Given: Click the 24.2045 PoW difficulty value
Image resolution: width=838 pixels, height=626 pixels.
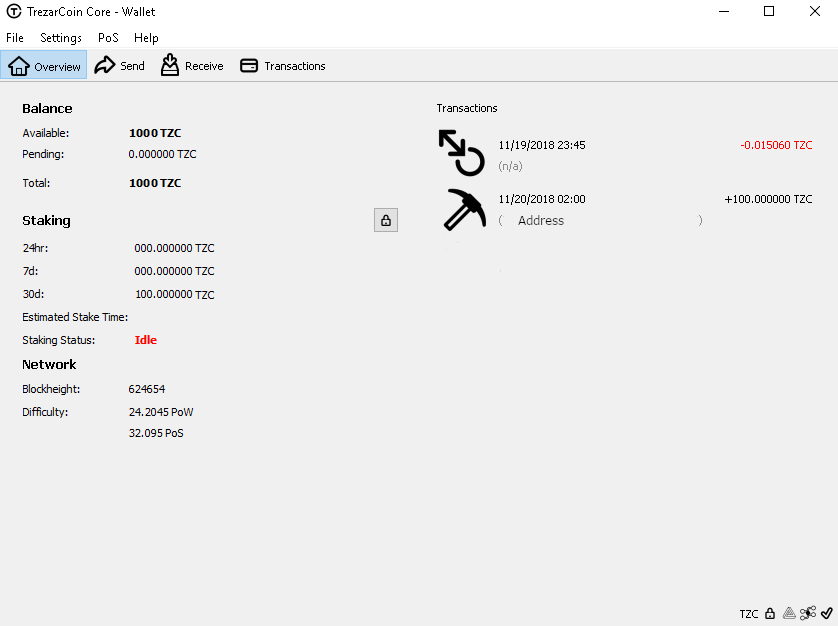Looking at the screenshot, I should point(161,412).
